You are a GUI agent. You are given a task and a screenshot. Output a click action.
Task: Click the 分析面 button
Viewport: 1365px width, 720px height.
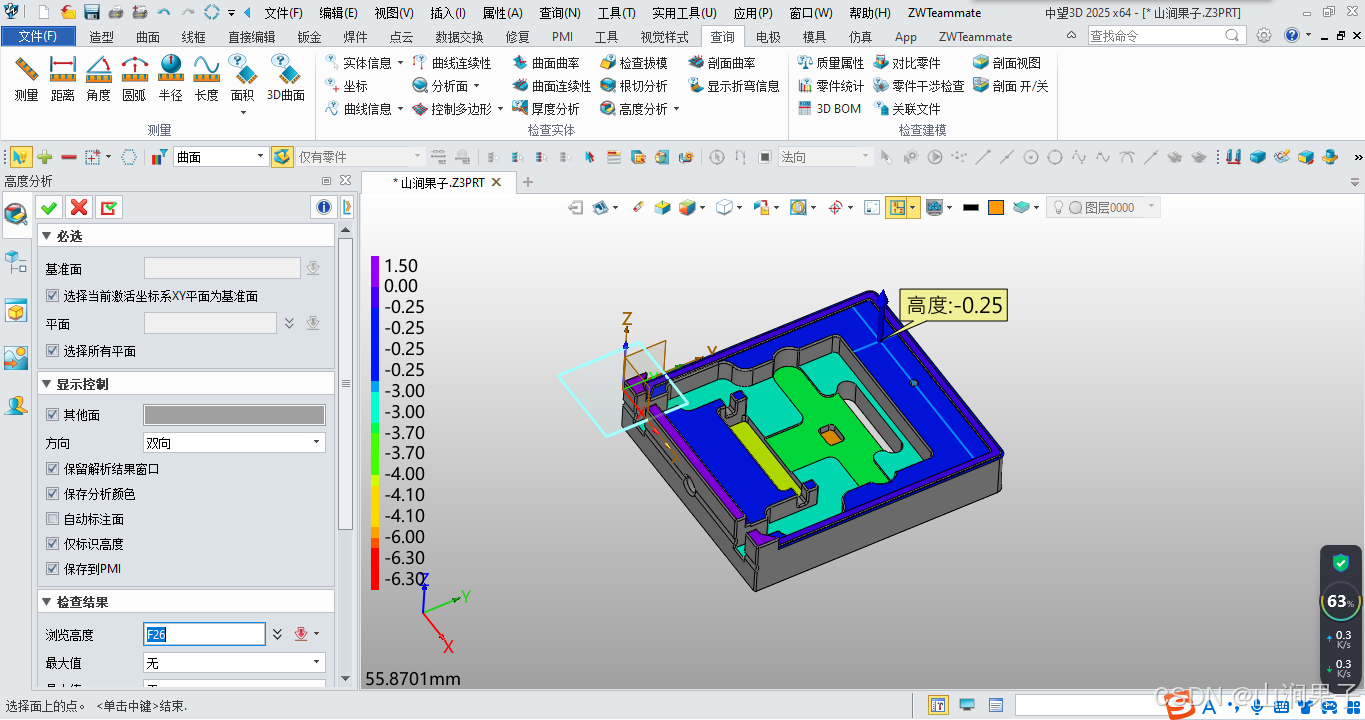click(x=440, y=86)
